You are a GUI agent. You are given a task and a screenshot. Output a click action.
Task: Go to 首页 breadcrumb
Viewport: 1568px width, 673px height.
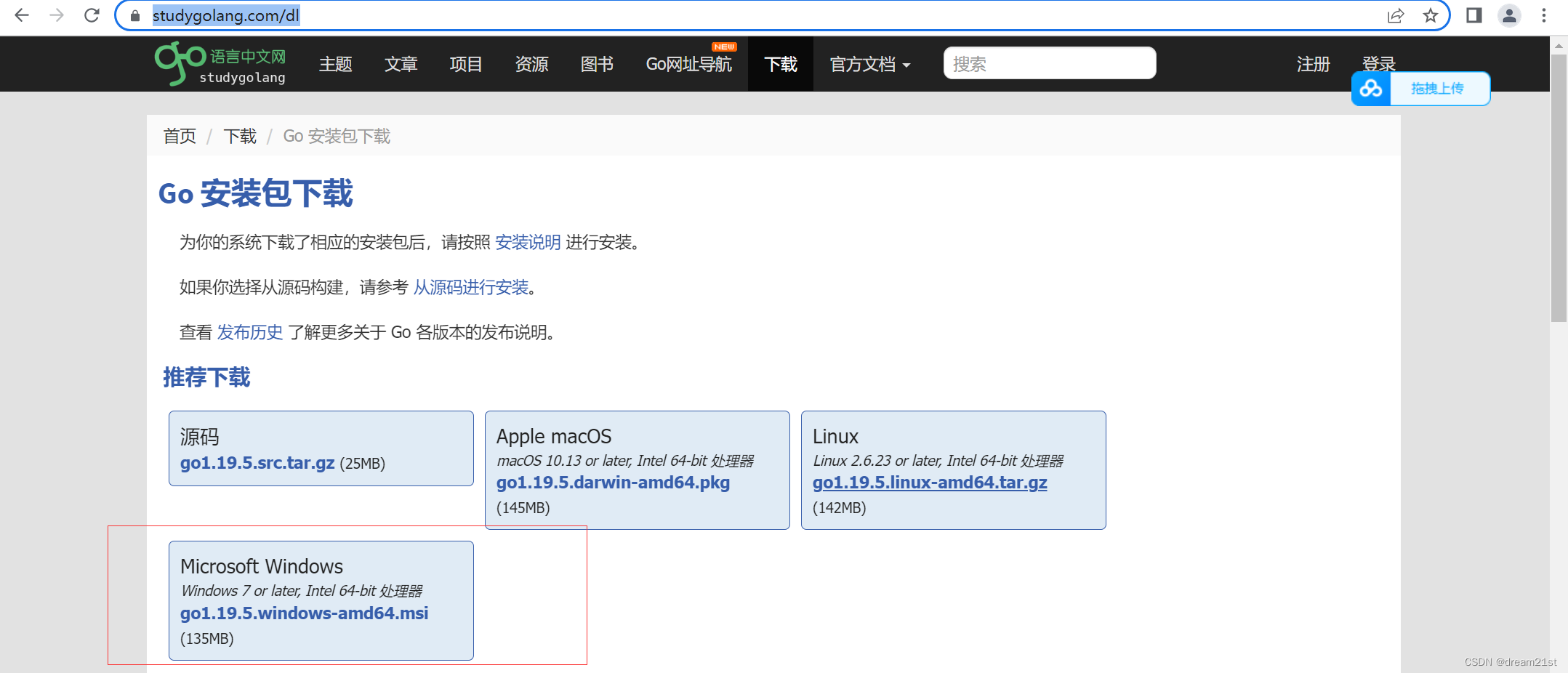(x=180, y=136)
